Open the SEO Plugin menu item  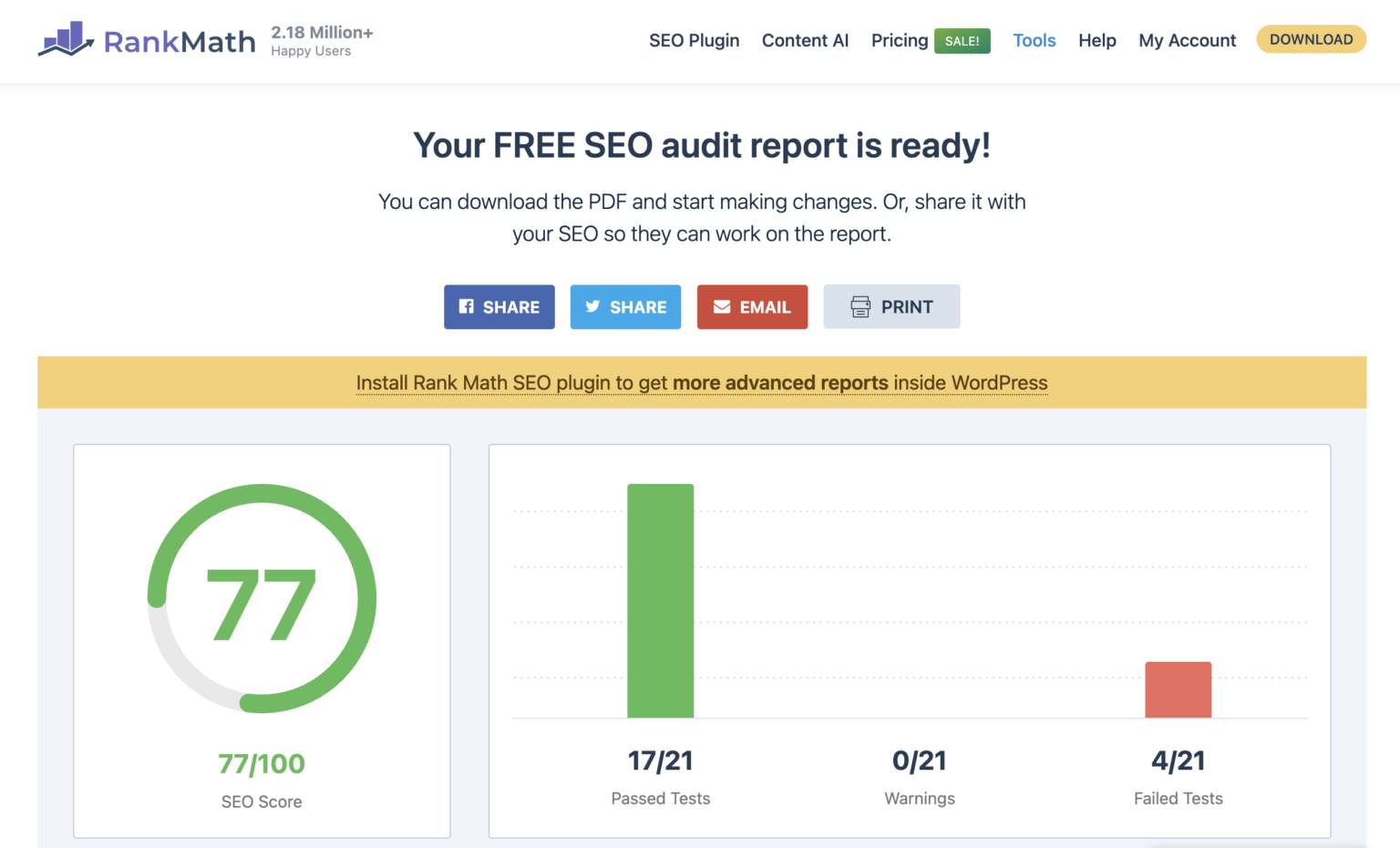click(694, 40)
